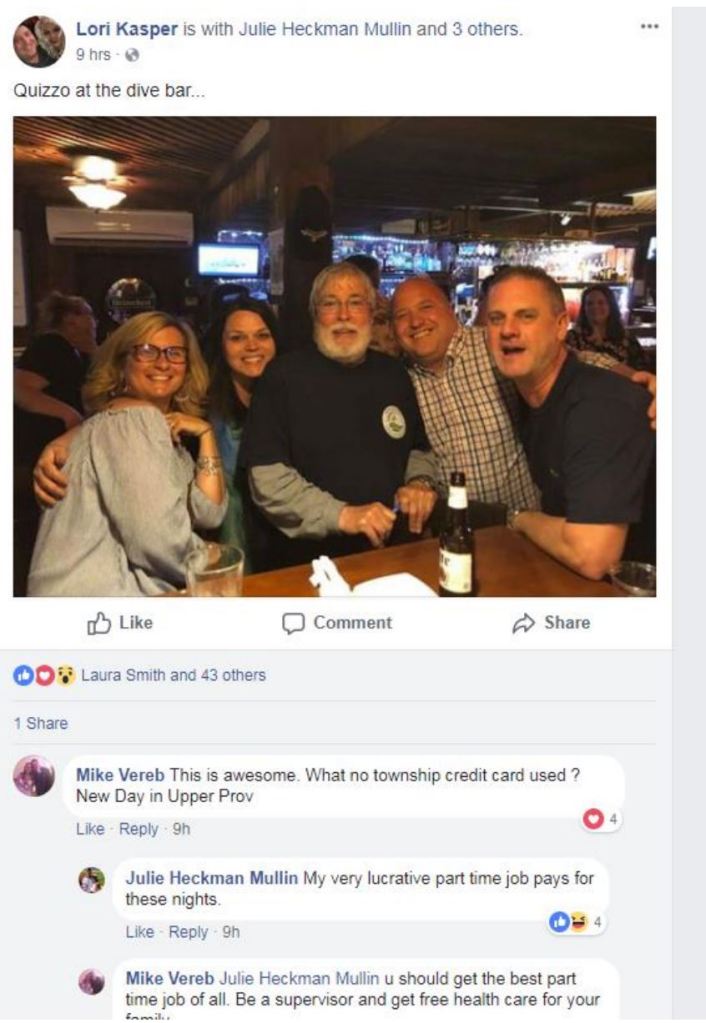Image resolution: width=706 pixels, height=1023 pixels.
Task: Open the post options three-dot menu
Action: tap(650, 27)
